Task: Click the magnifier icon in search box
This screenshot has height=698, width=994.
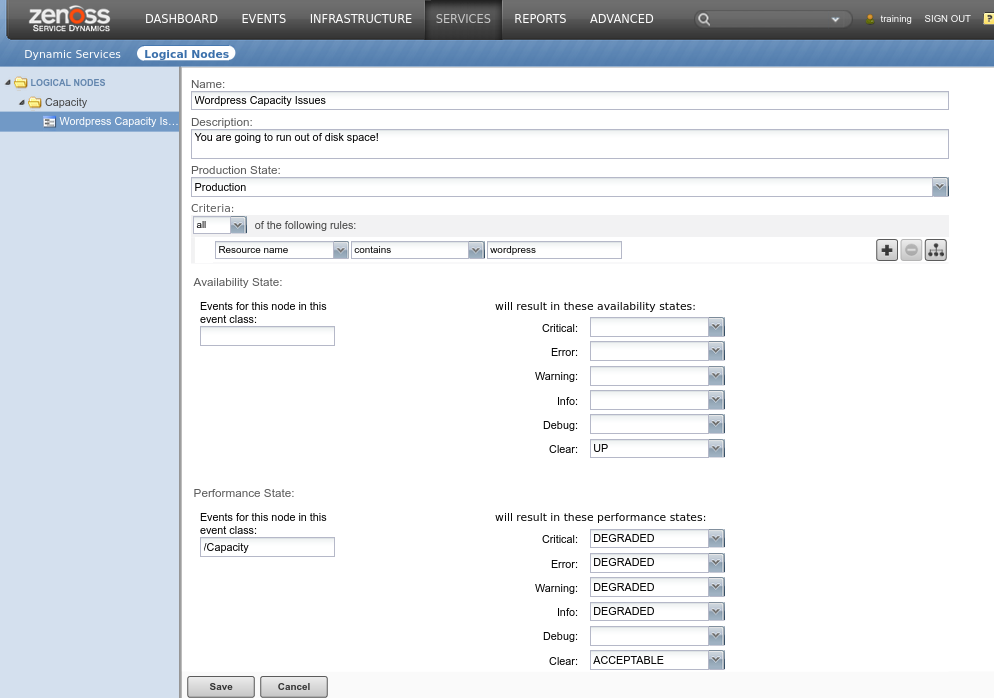Action: (x=705, y=19)
